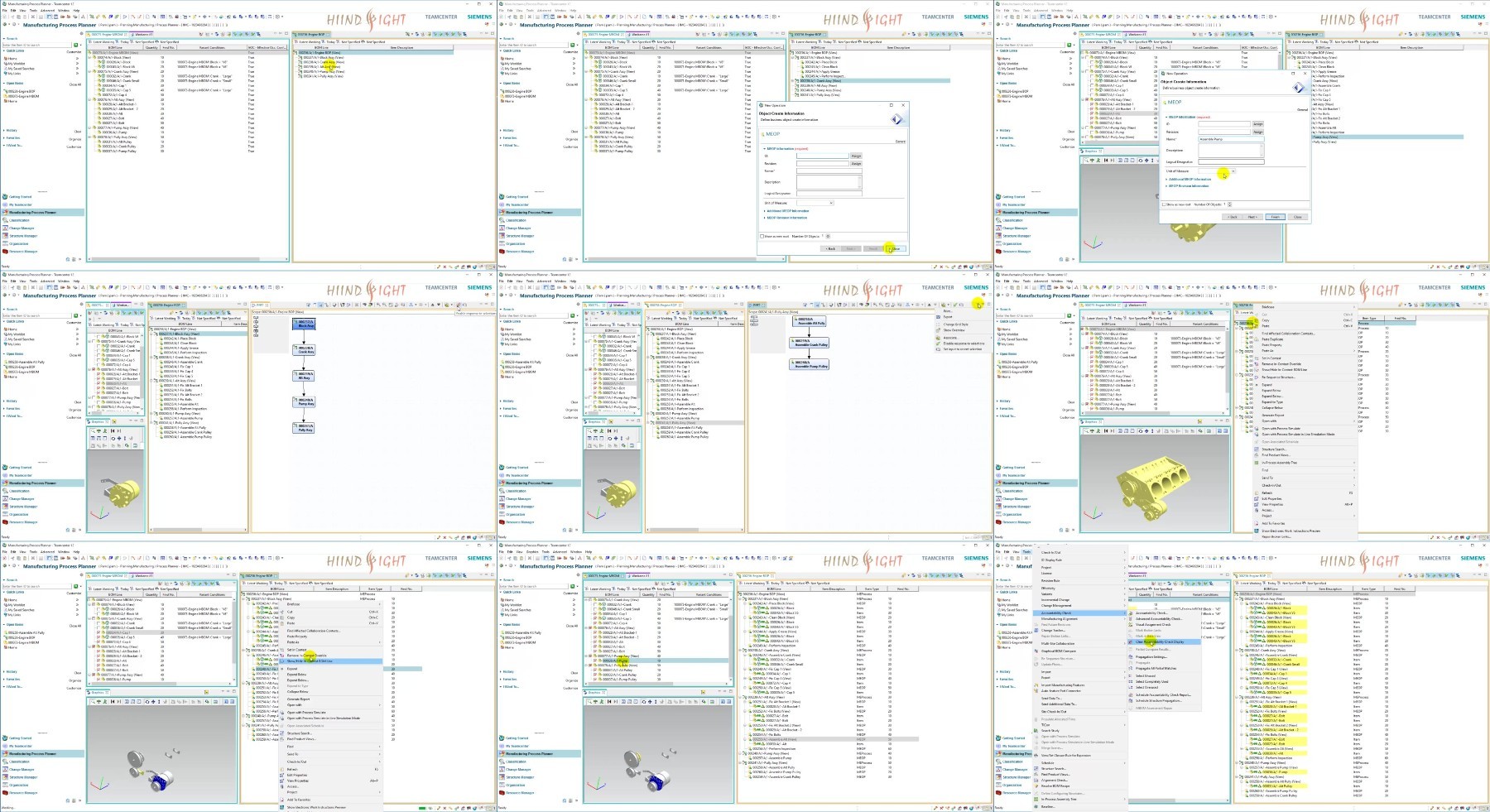Choose Select Completely Used in Tools submenu
Viewport: 1490px width, 812px height.
click(x=1152, y=681)
